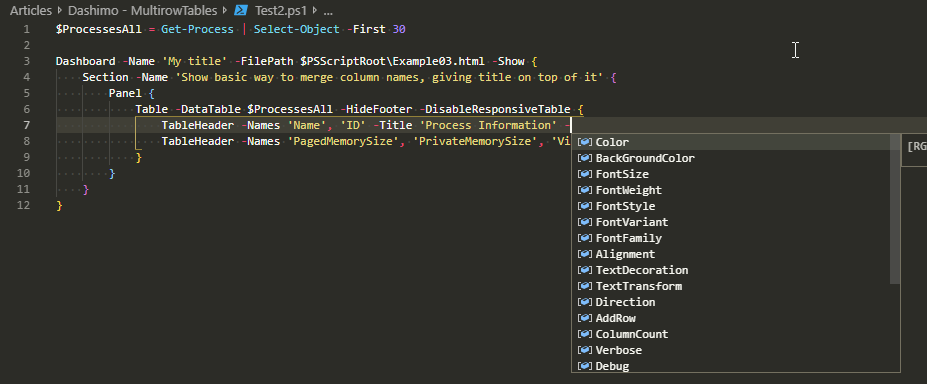927x384 pixels.
Task: Select the FontFamily parameter suggestion
Action: point(735,237)
